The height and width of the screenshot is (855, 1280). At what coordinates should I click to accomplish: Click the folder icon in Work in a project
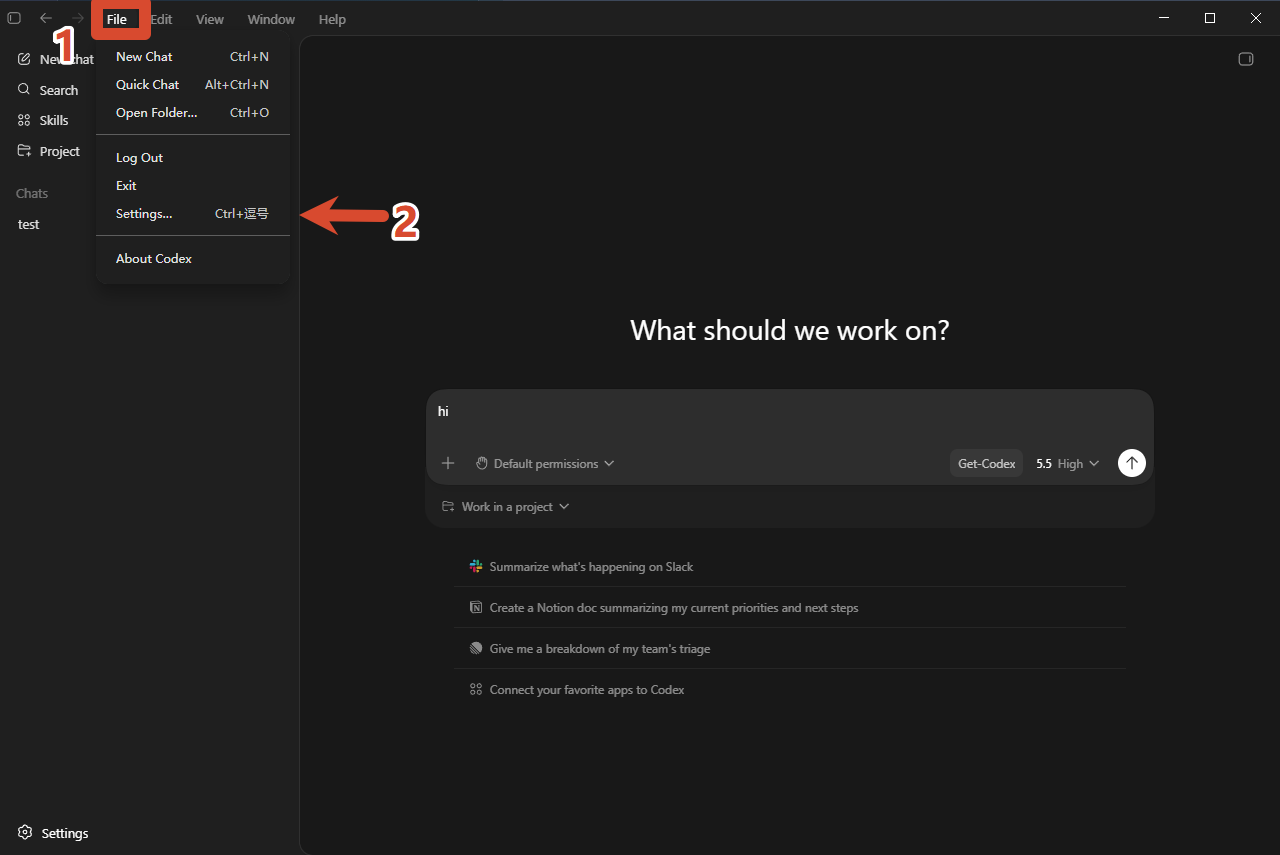(x=448, y=507)
